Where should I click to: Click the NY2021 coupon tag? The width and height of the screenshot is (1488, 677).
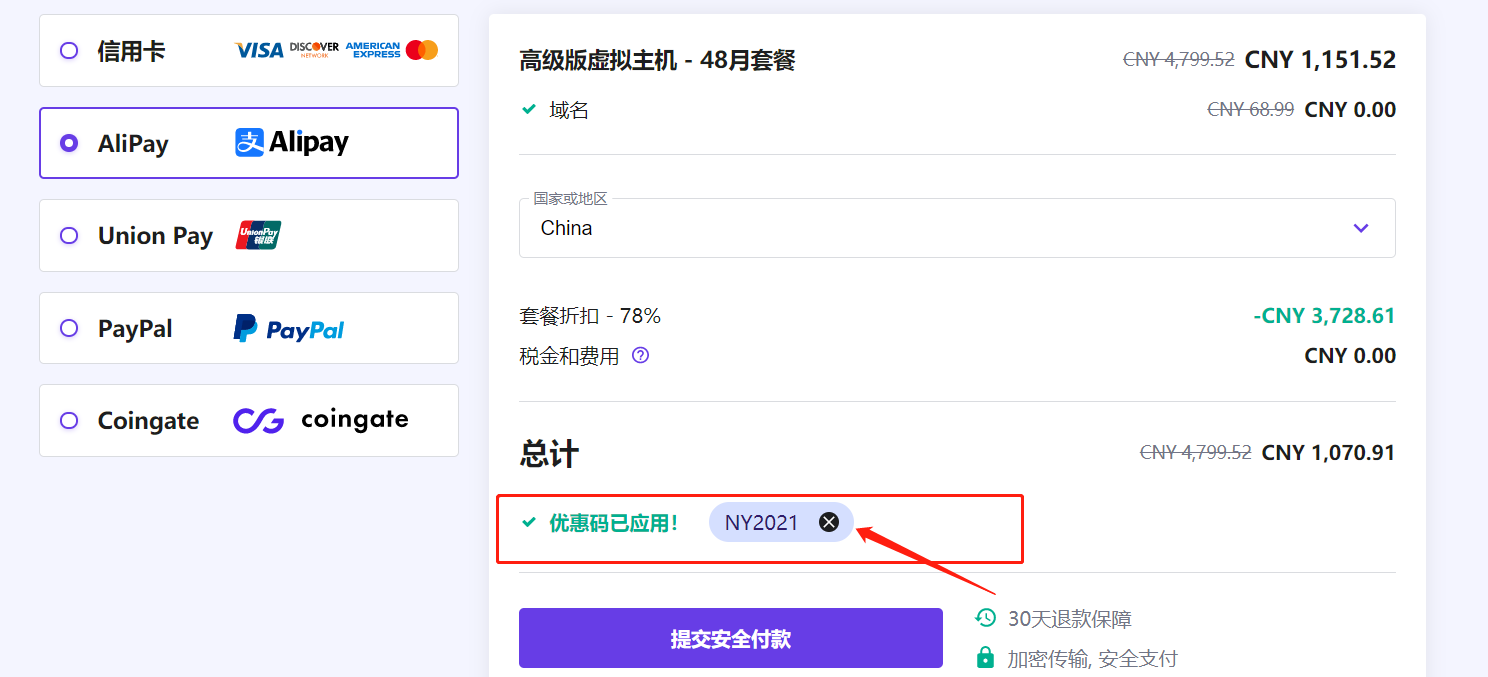[x=762, y=522]
